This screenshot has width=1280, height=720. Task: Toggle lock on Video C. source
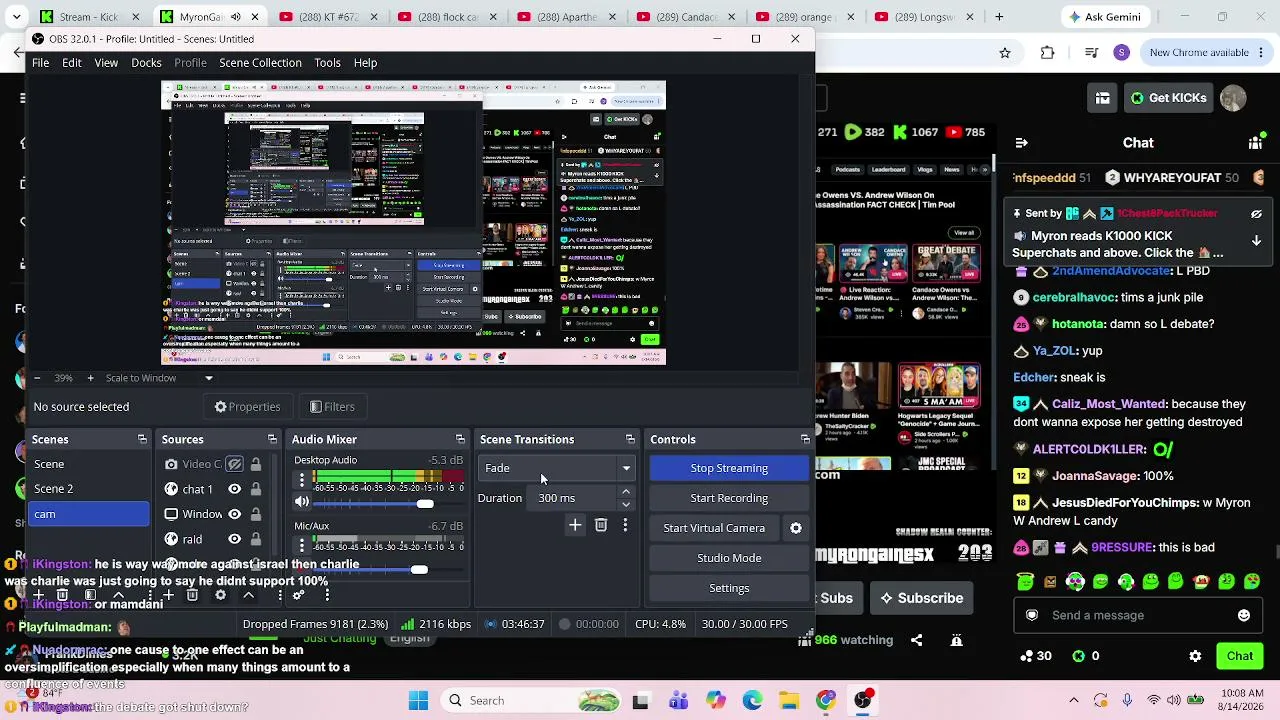point(256,464)
